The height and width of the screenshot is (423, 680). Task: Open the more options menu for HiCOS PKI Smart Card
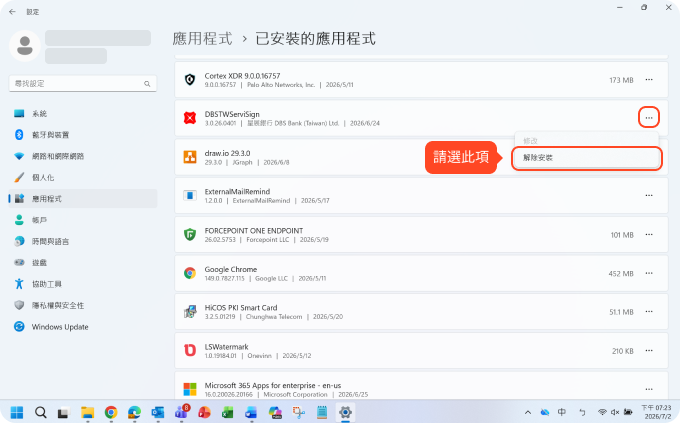[649, 312]
